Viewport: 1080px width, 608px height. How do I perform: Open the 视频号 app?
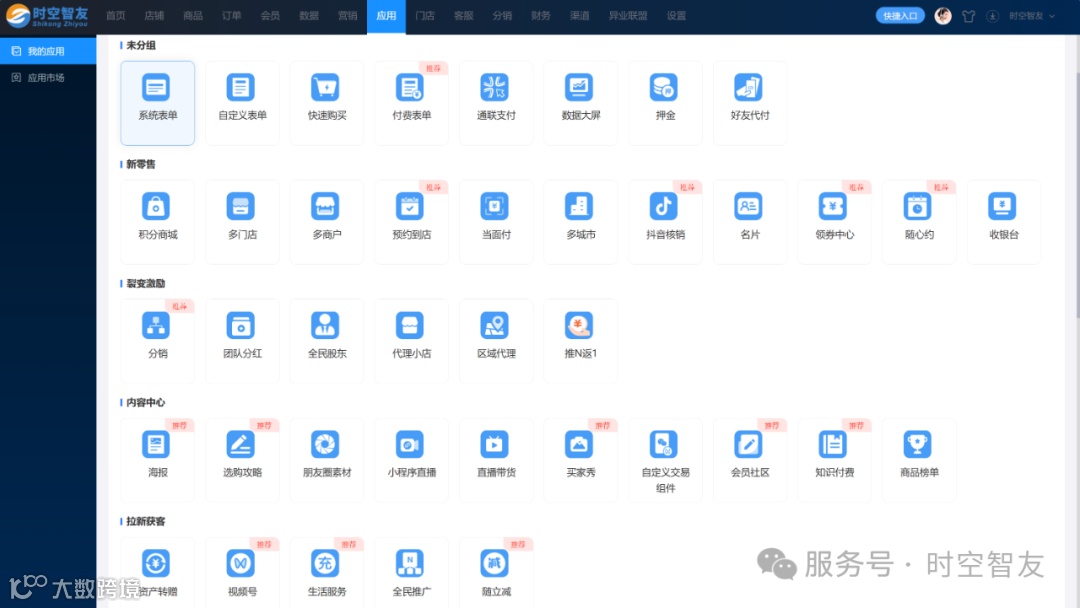242,572
